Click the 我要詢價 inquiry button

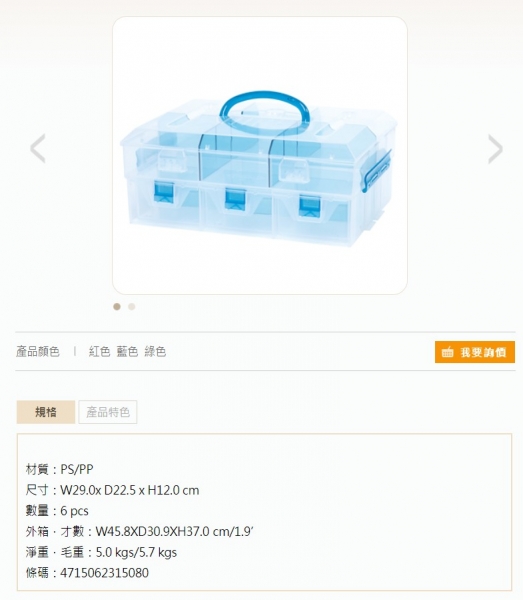[x=475, y=352]
